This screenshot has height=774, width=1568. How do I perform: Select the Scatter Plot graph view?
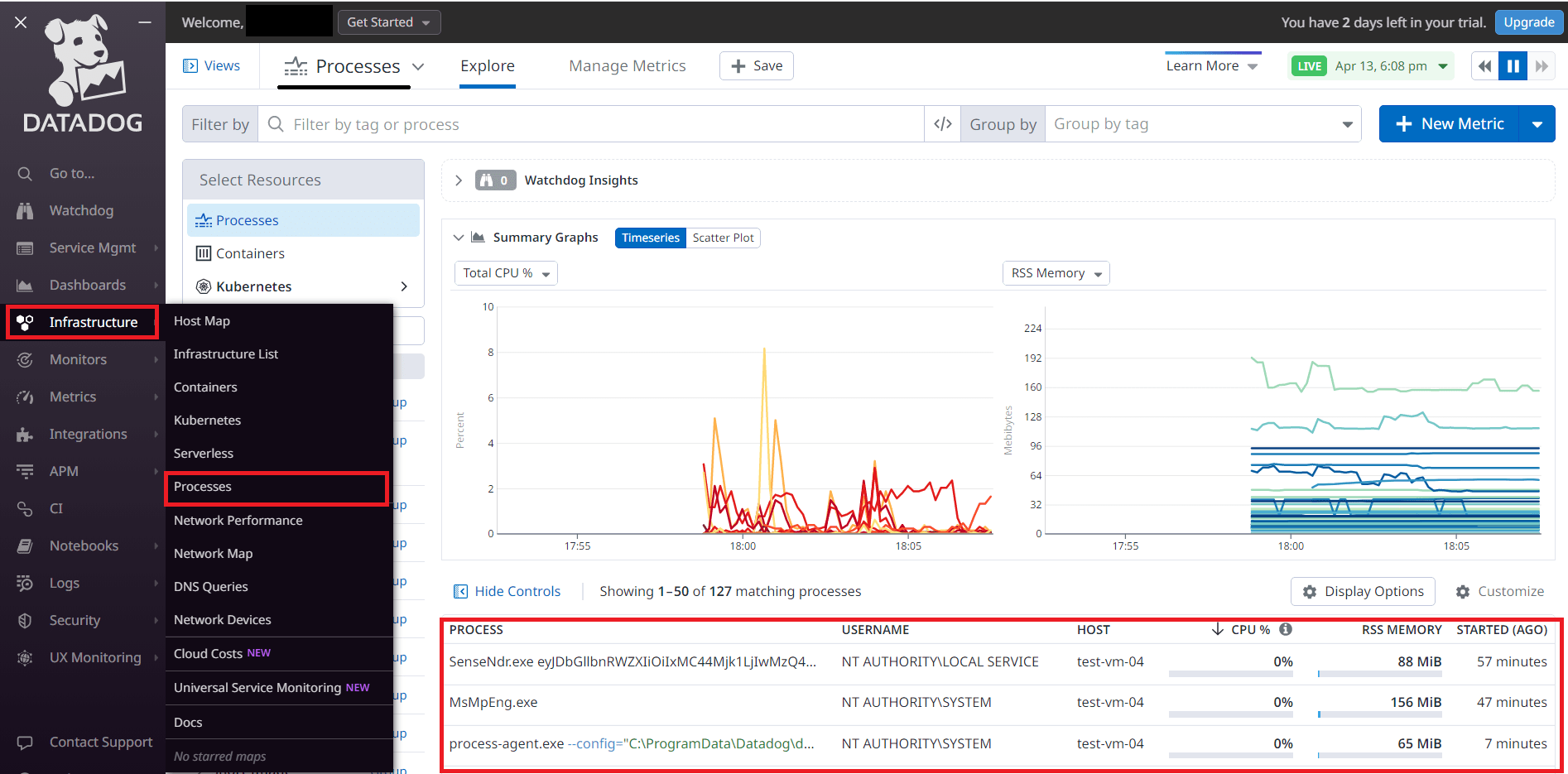pos(724,238)
